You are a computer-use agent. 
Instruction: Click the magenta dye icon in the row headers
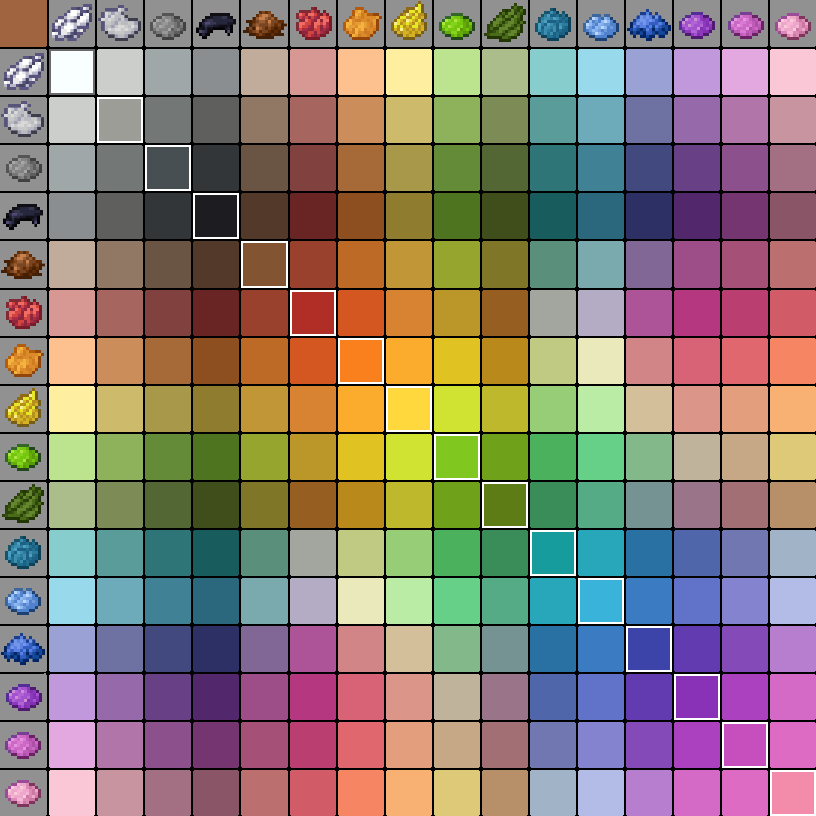(23, 745)
